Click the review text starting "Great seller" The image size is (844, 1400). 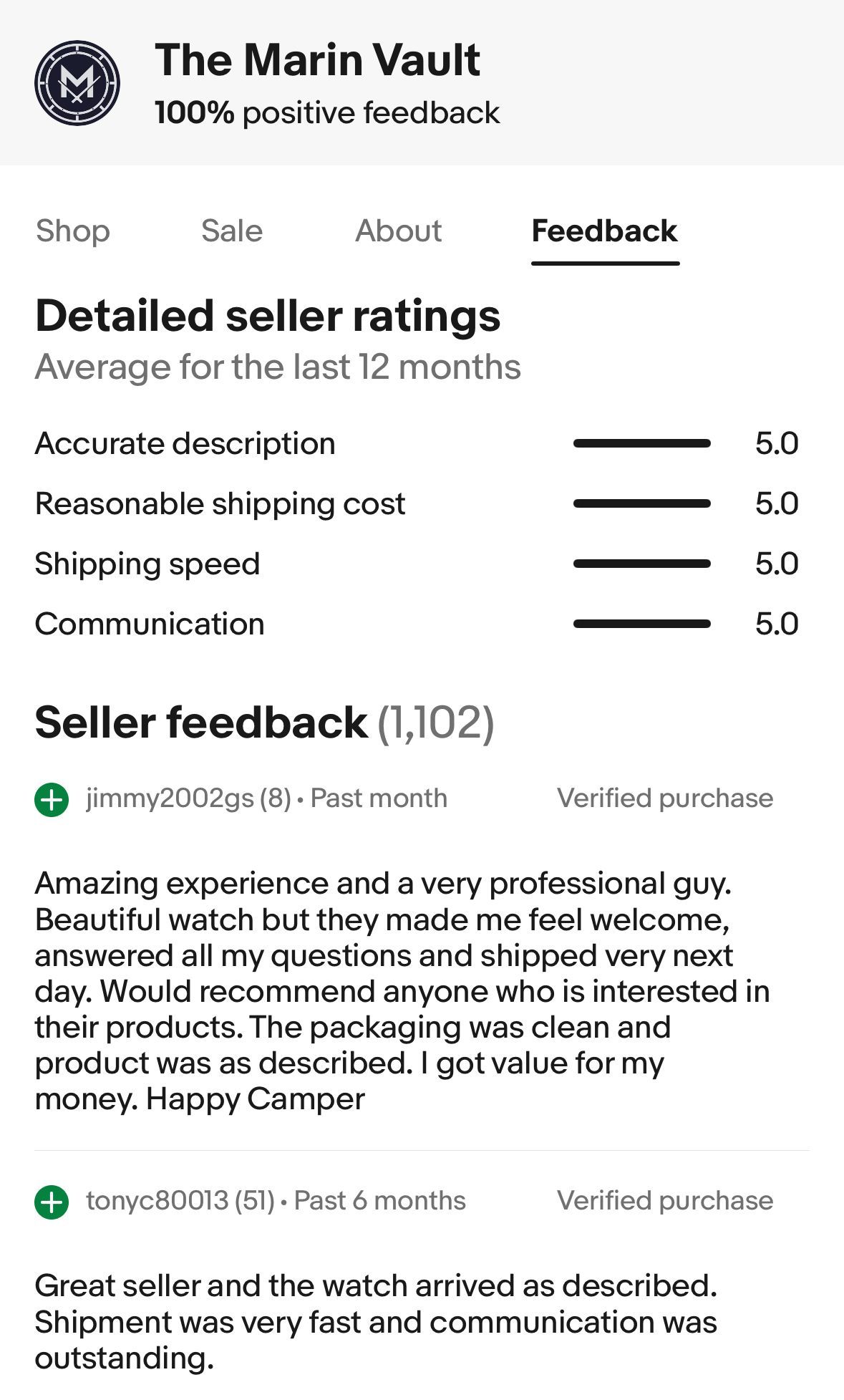click(376, 1322)
